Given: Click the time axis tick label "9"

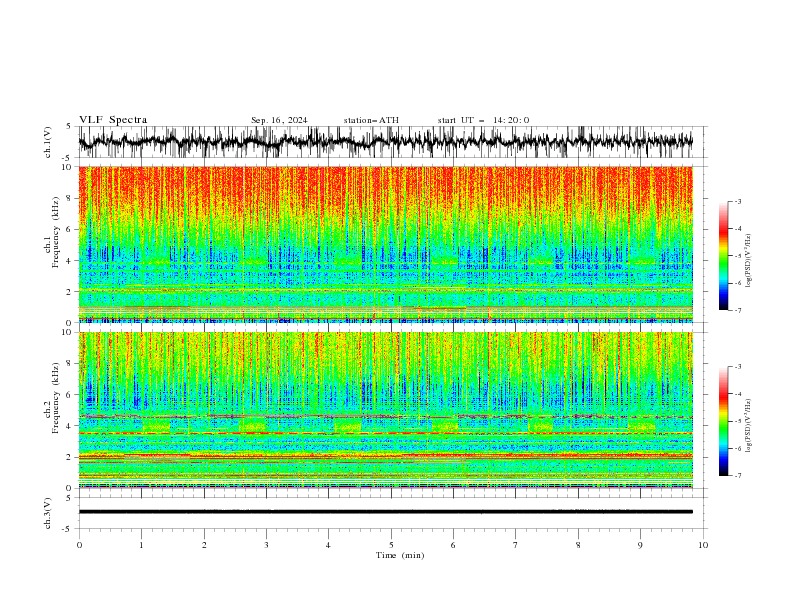Looking at the screenshot, I should pyautogui.click(x=640, y=545).
